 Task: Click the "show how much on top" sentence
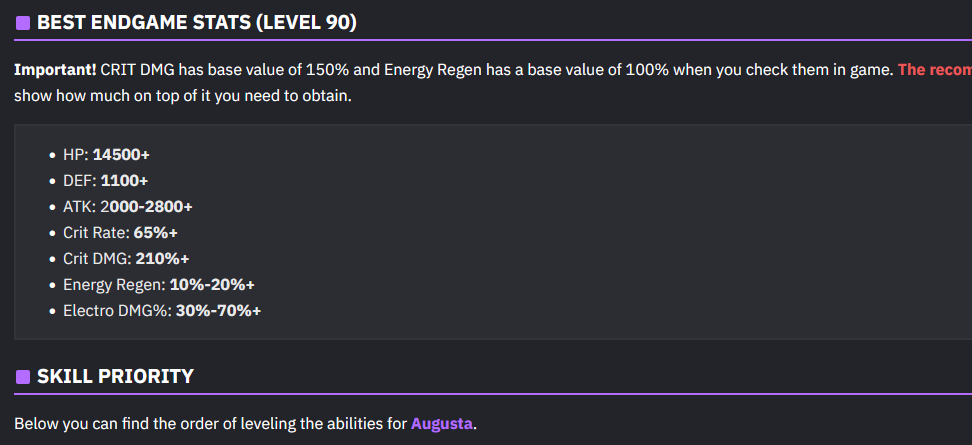pyautogui.click(x=182, y=97)
